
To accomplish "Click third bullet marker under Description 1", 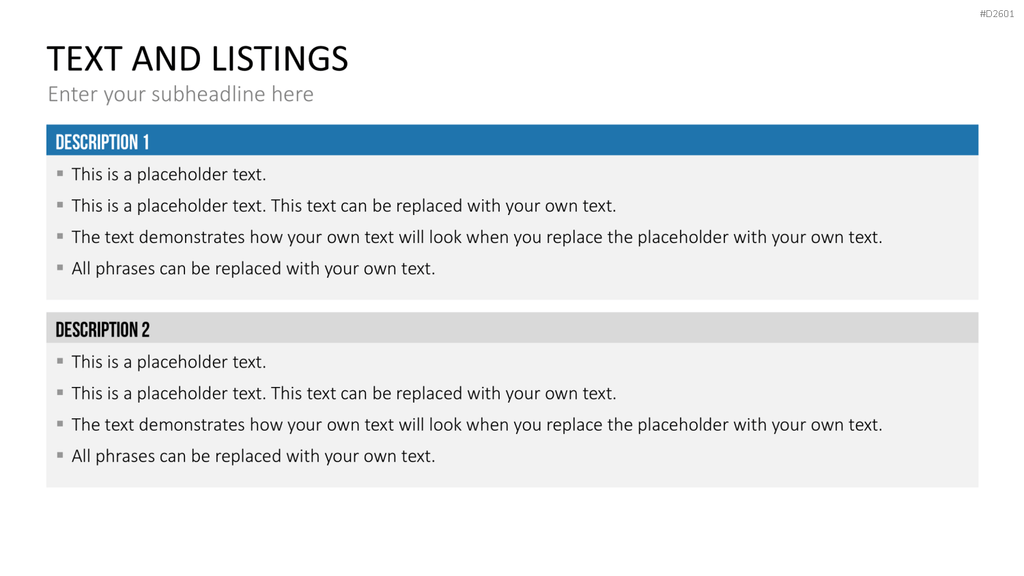I will point(60,236).
